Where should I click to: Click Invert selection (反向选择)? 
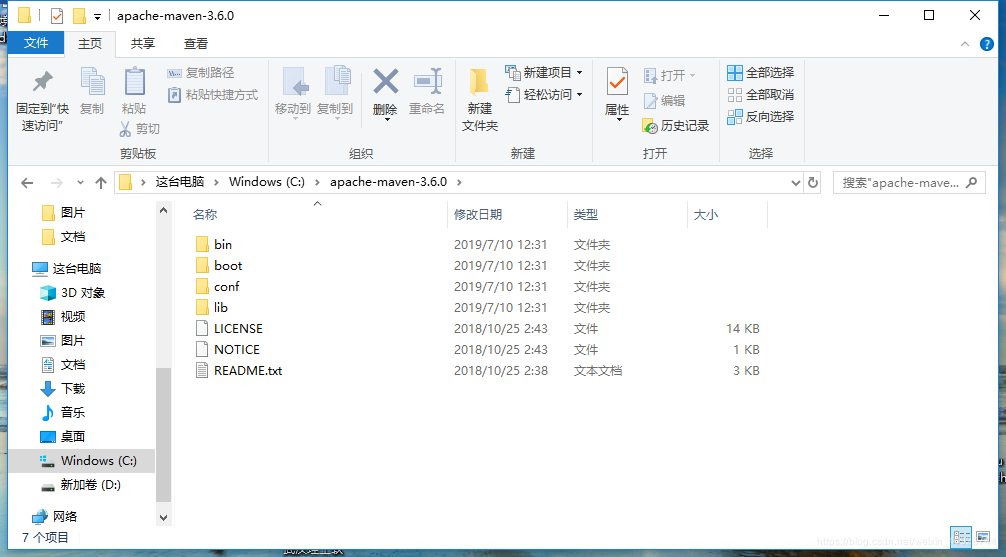click(761, 117)
